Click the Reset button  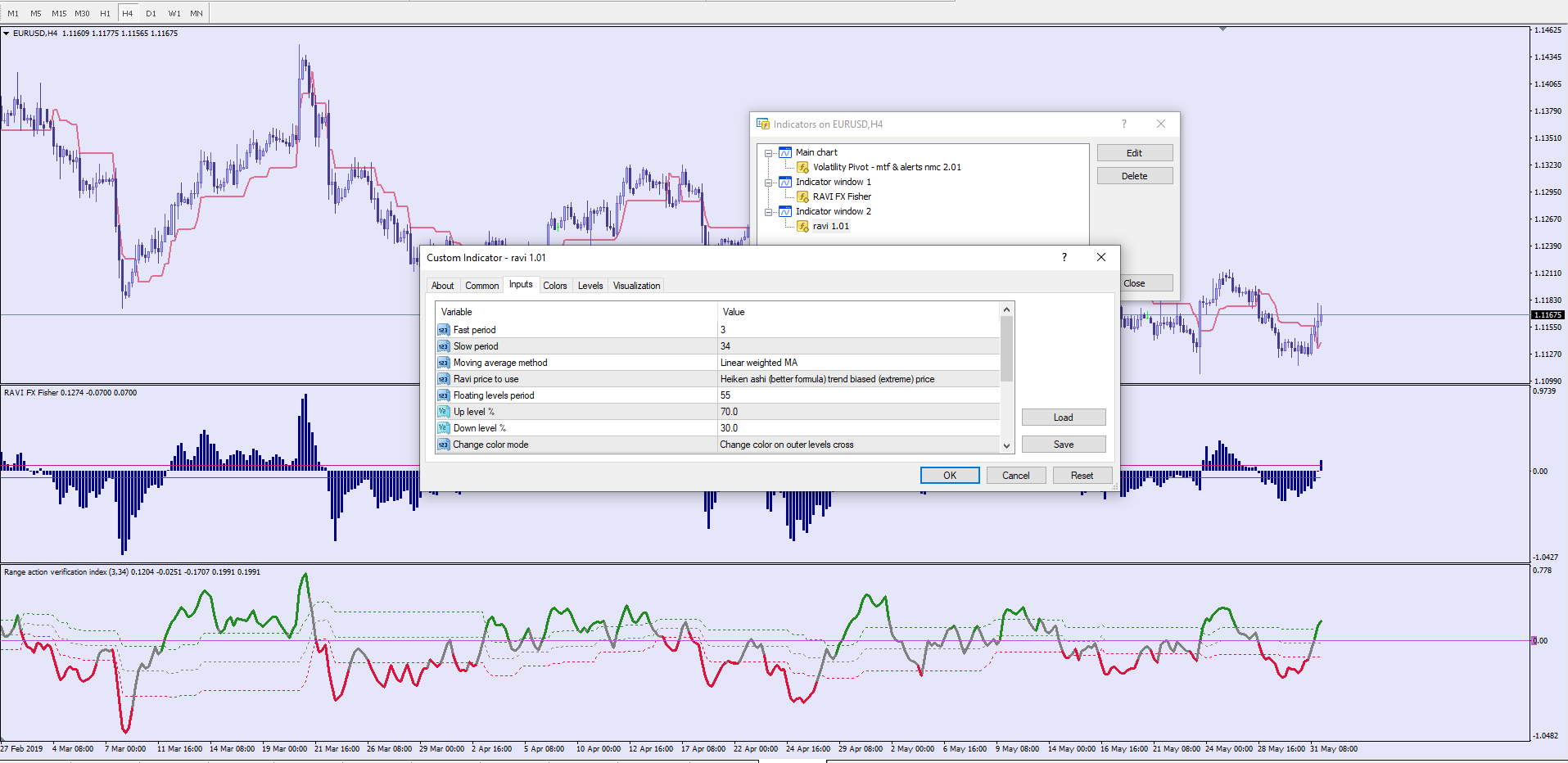point(1082,476)
